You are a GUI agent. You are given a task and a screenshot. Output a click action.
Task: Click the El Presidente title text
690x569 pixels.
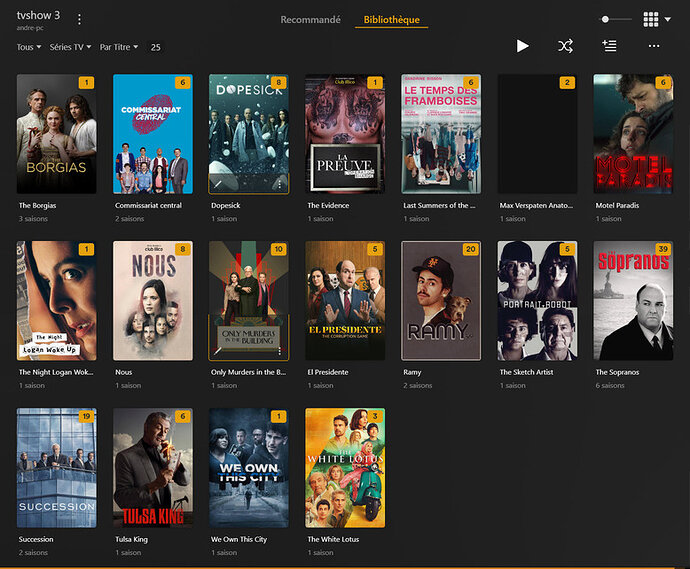click(x=327, y=372)
